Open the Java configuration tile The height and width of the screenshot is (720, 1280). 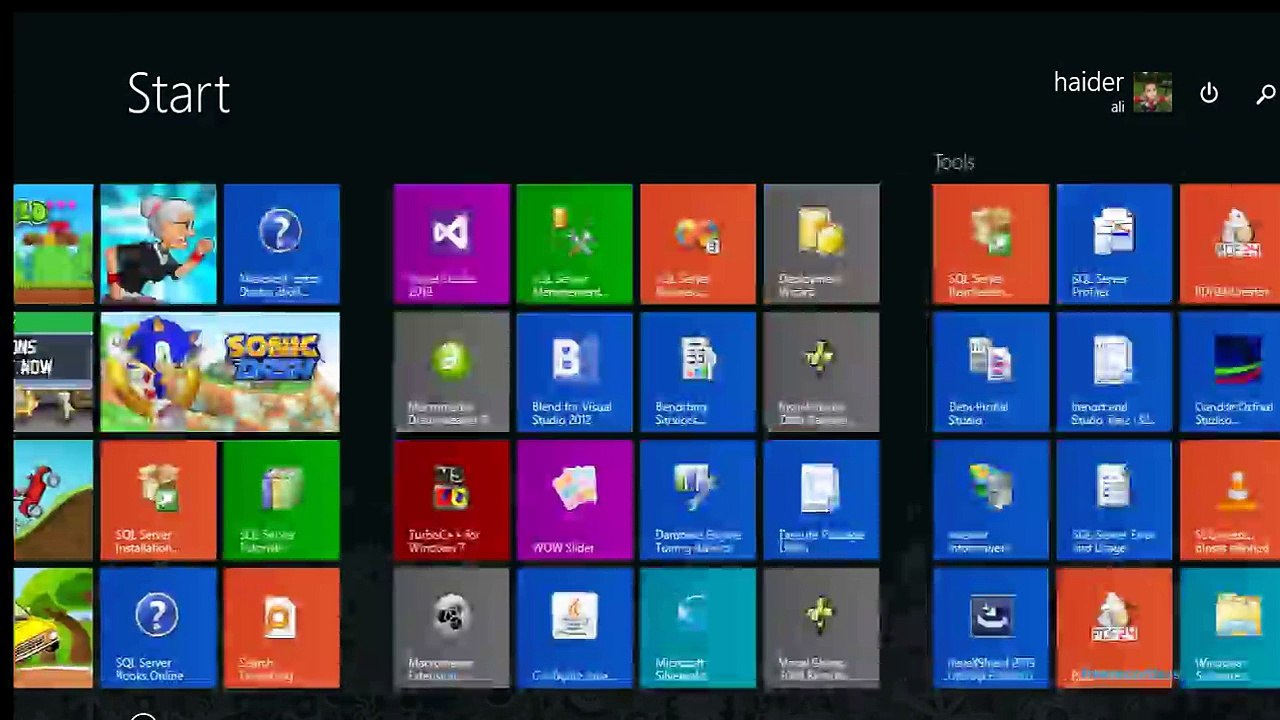(x=575, y=628)
